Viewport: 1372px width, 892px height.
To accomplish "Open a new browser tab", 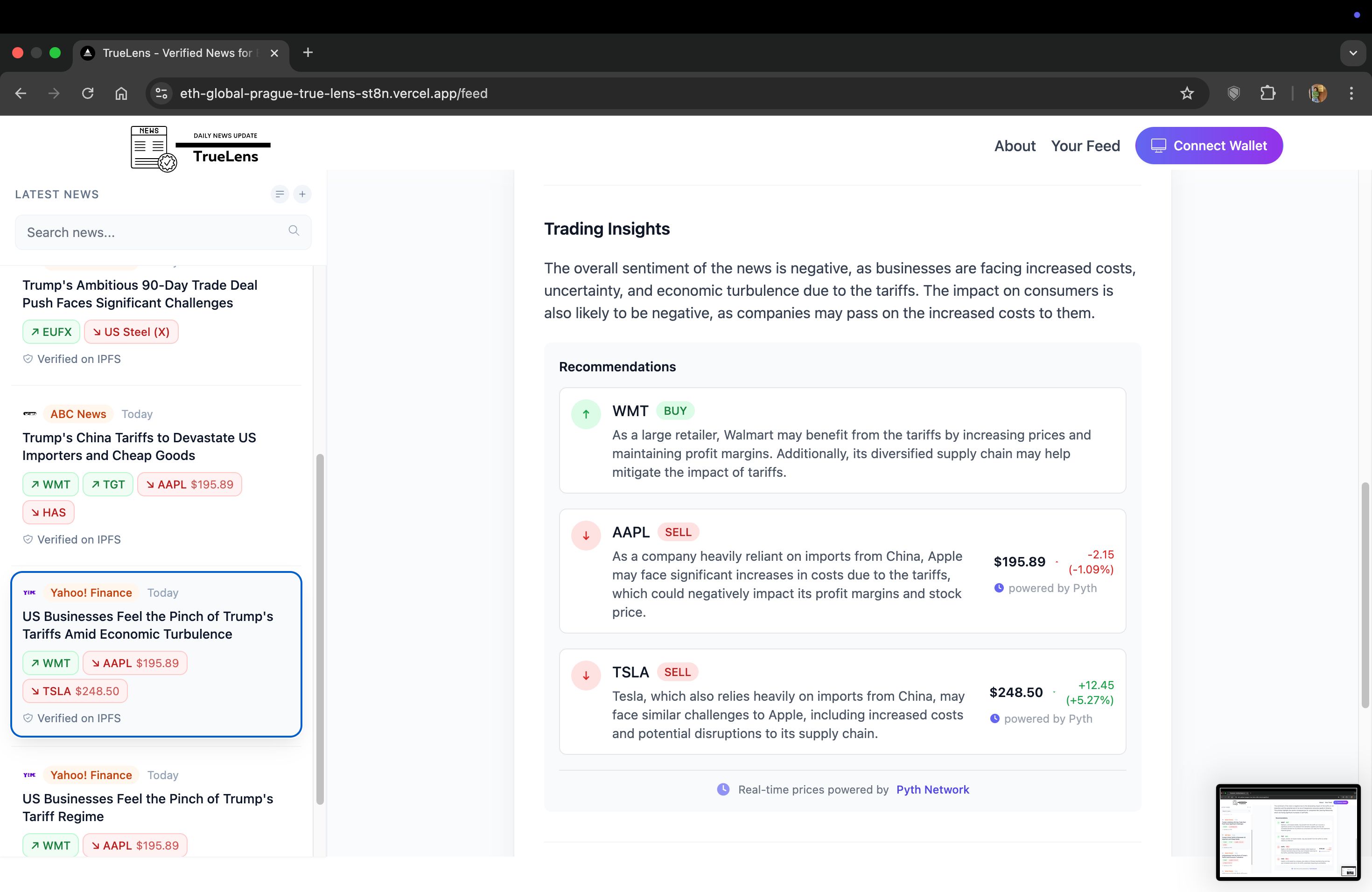I will 308,52.
